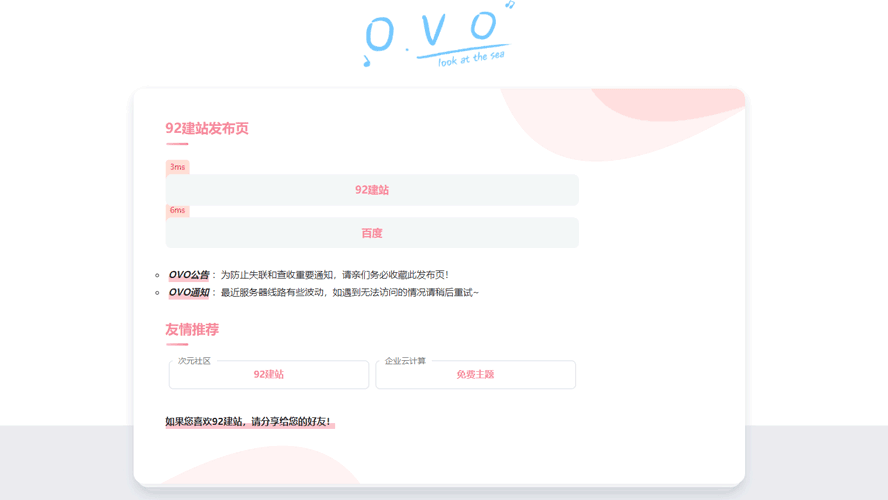Click the 次元社区 box label
Screen dimensions: 888x500
tap(195, 361)
